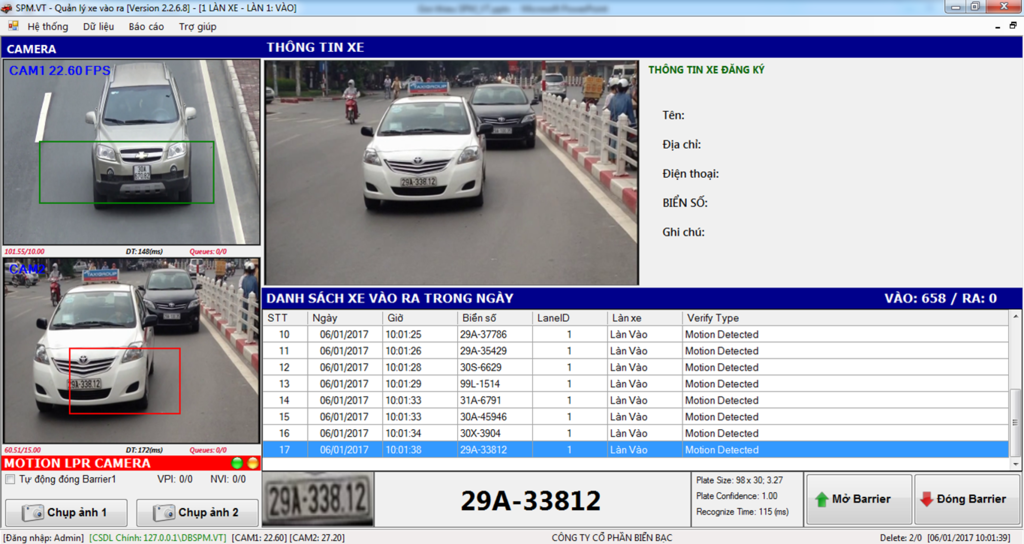Click the green status indicator light
The height and width of the screenshot is (544, 1024).
click(237, 463)
